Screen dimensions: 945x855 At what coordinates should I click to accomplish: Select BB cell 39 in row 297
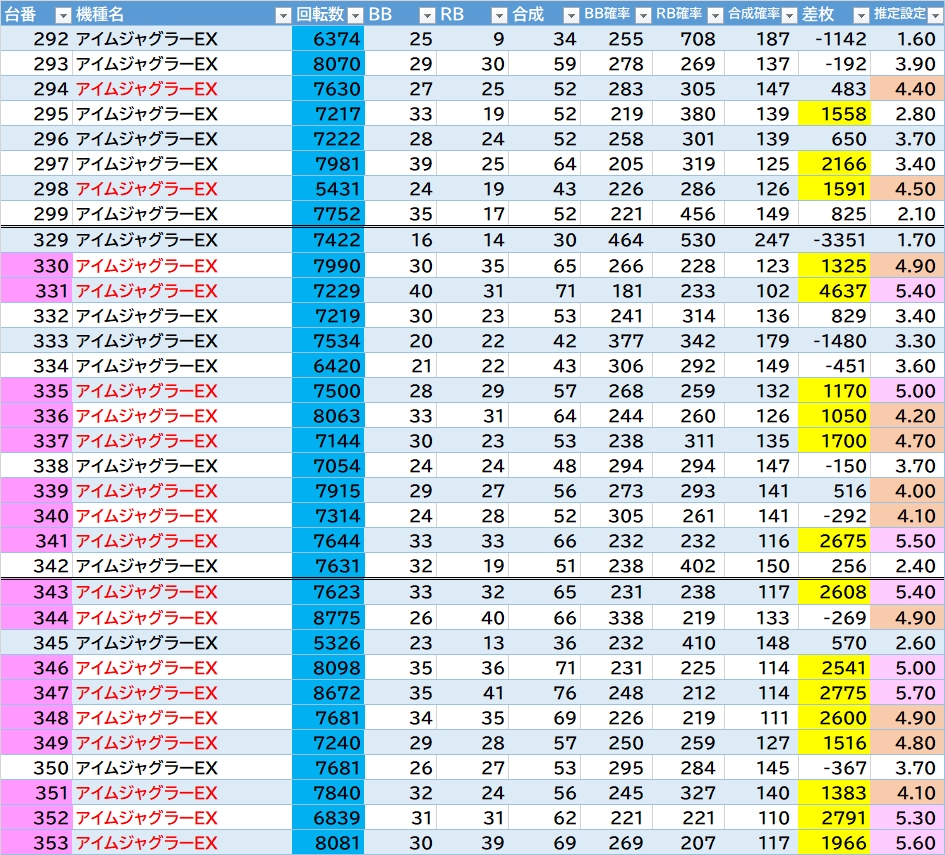(400, 164)
